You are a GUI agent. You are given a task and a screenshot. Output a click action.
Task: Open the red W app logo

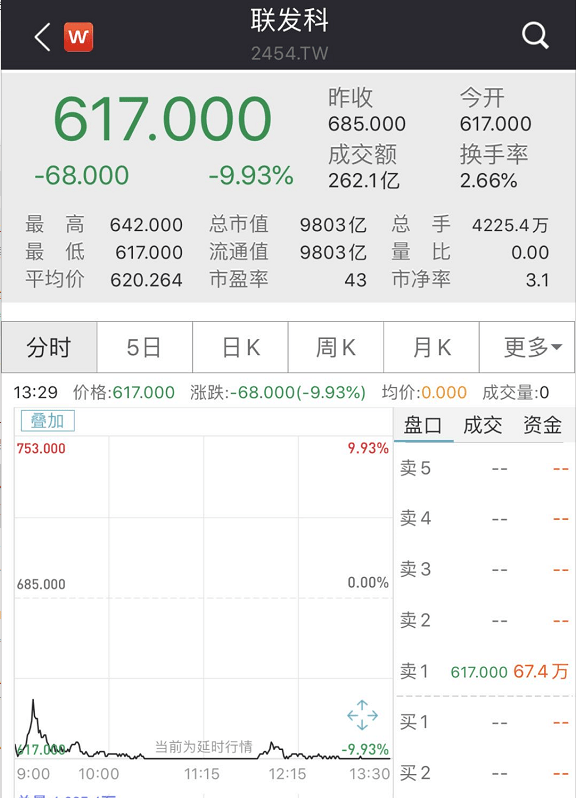[78, 37]
